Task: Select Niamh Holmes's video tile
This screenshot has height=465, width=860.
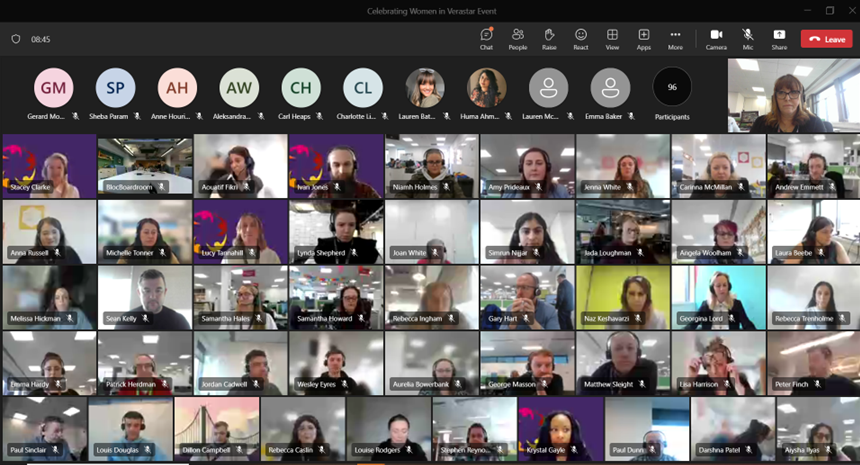Action: 432,166
